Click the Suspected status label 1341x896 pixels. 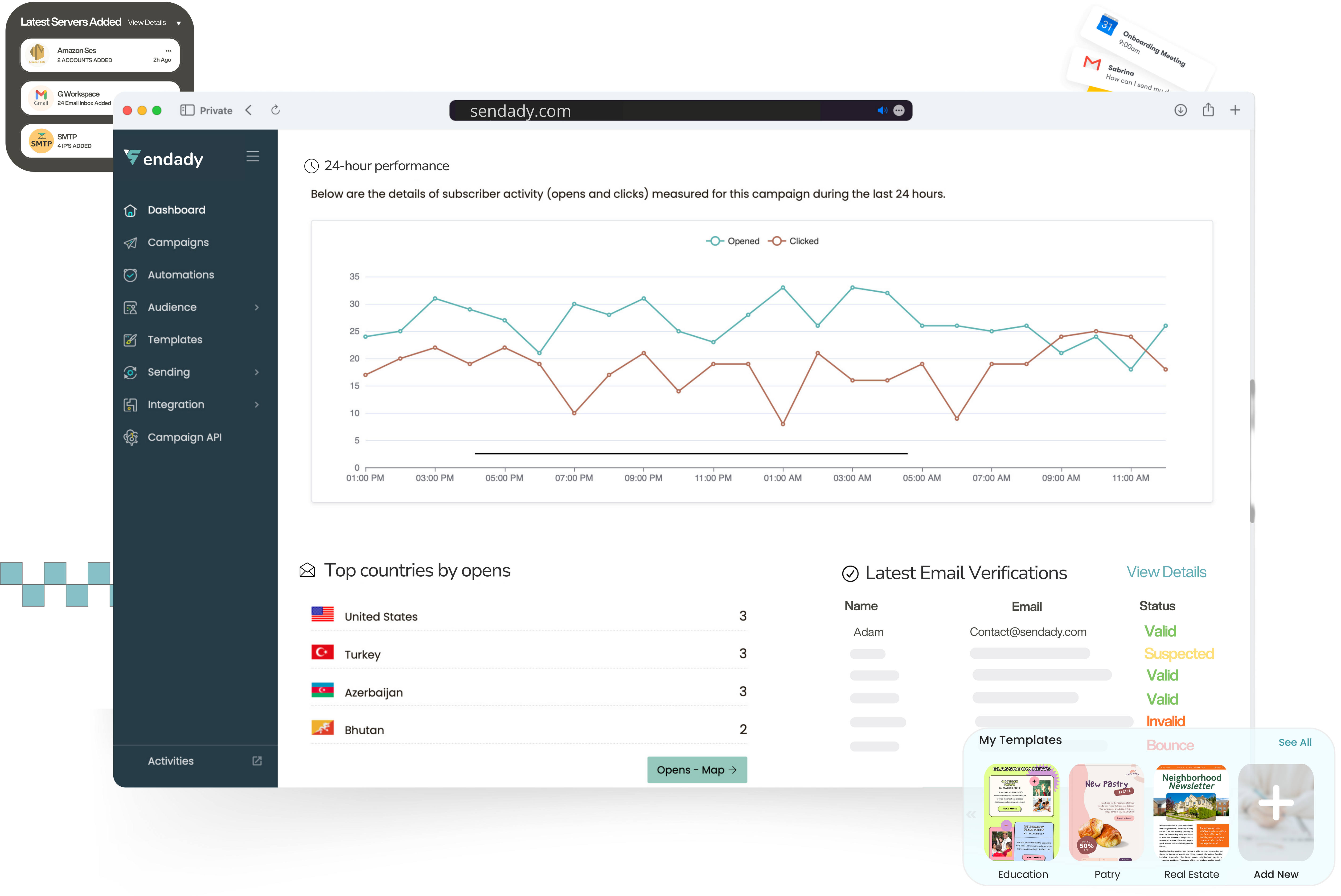1179,653
